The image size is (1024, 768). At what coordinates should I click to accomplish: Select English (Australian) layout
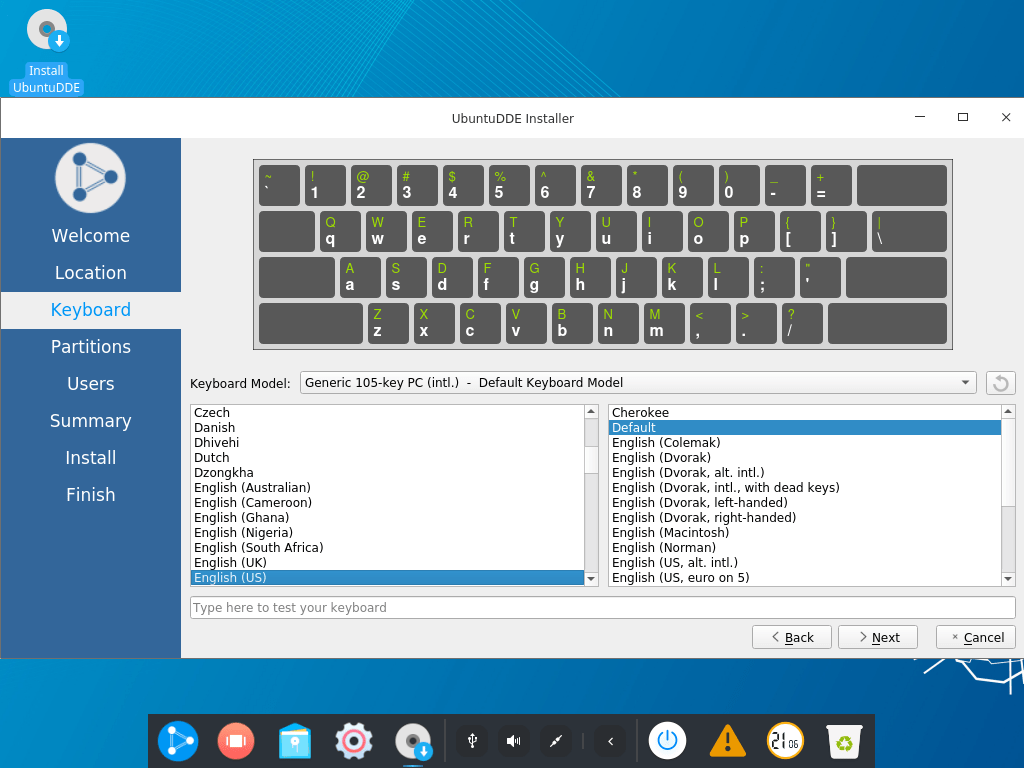click(387, 488)
